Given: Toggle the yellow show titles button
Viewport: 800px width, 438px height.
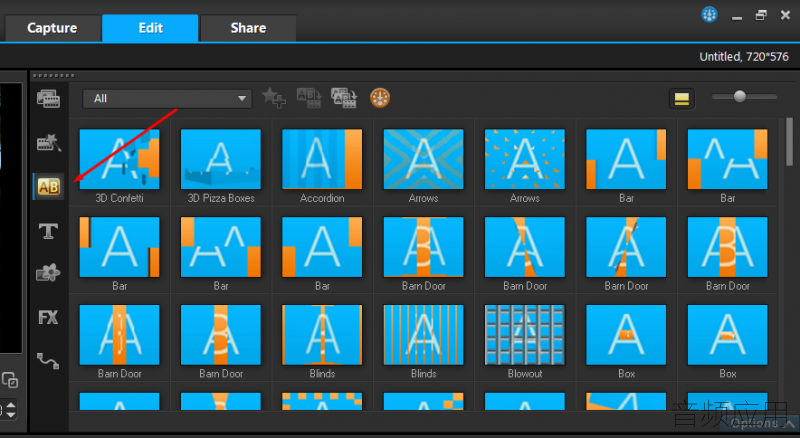Looking at the screenshot, I should coord(682,99).
